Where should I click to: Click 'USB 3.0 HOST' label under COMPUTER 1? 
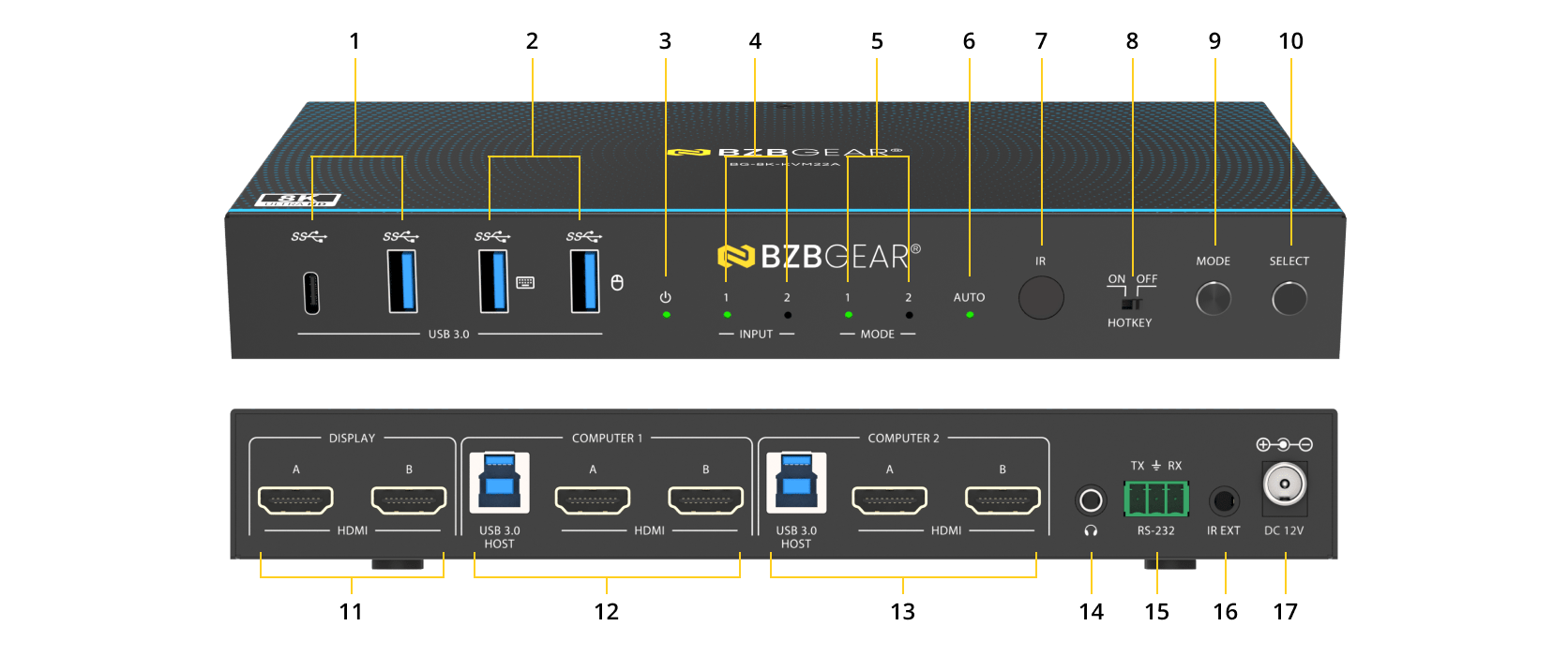click(x=500, y=537)
